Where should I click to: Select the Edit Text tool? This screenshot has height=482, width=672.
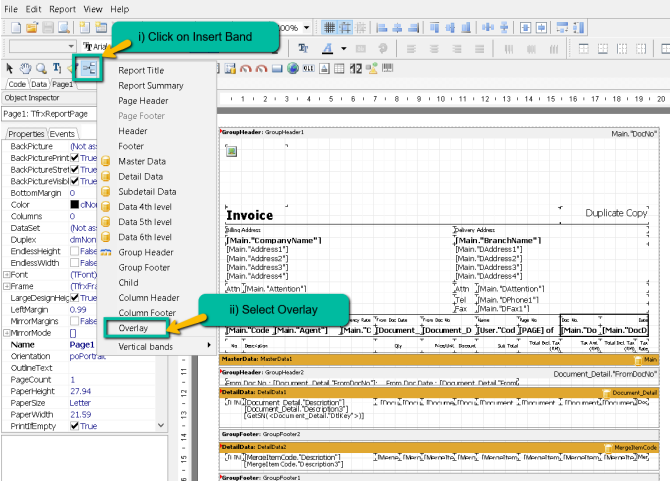pos(57,68)
